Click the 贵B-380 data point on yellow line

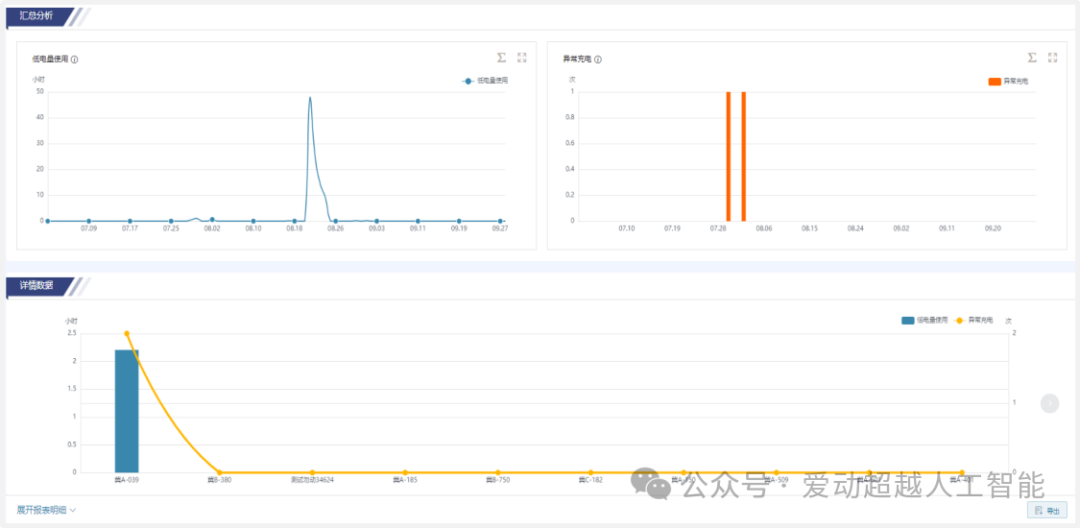pyautogui.click(x=220, y=472)
